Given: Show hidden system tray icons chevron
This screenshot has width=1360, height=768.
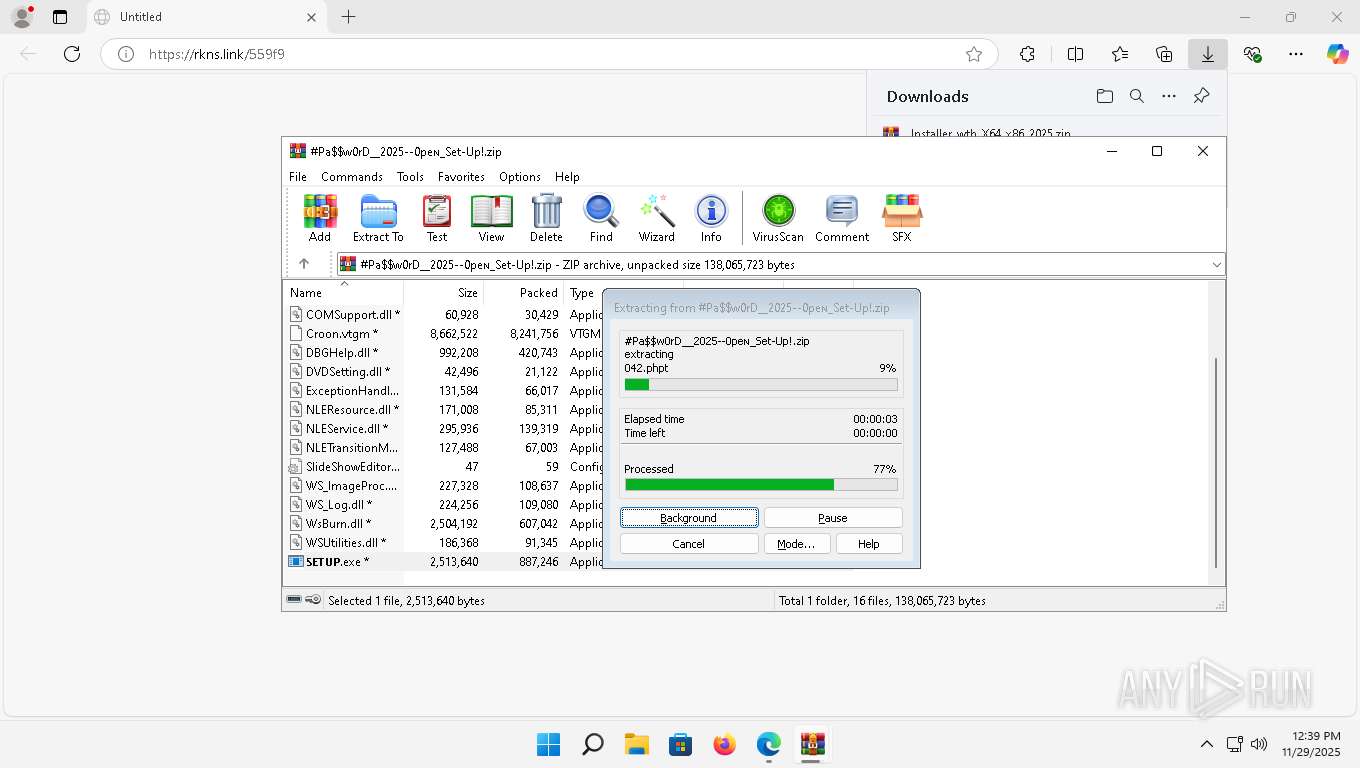Looking at the screenshot, I should pos(1207,744).
